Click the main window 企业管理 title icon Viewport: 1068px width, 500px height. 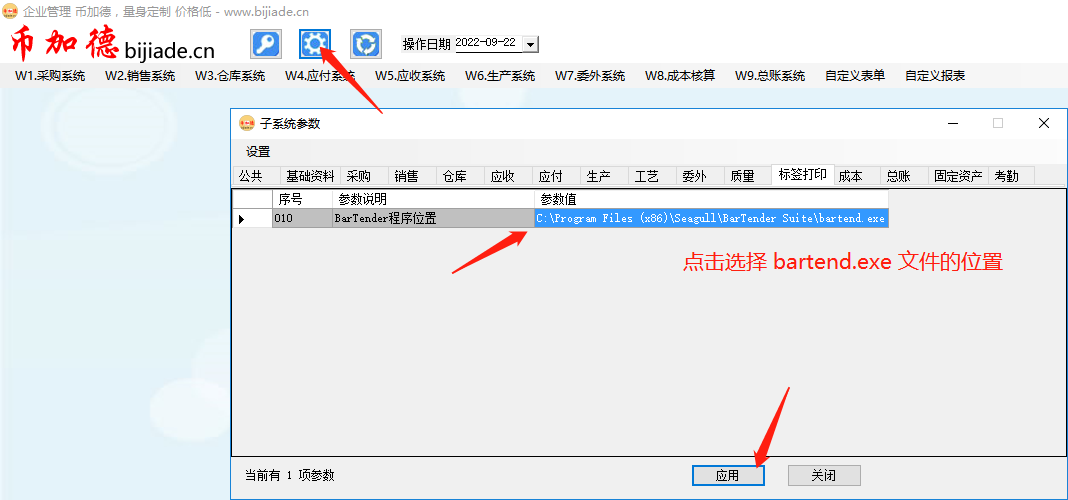[10, 11]
